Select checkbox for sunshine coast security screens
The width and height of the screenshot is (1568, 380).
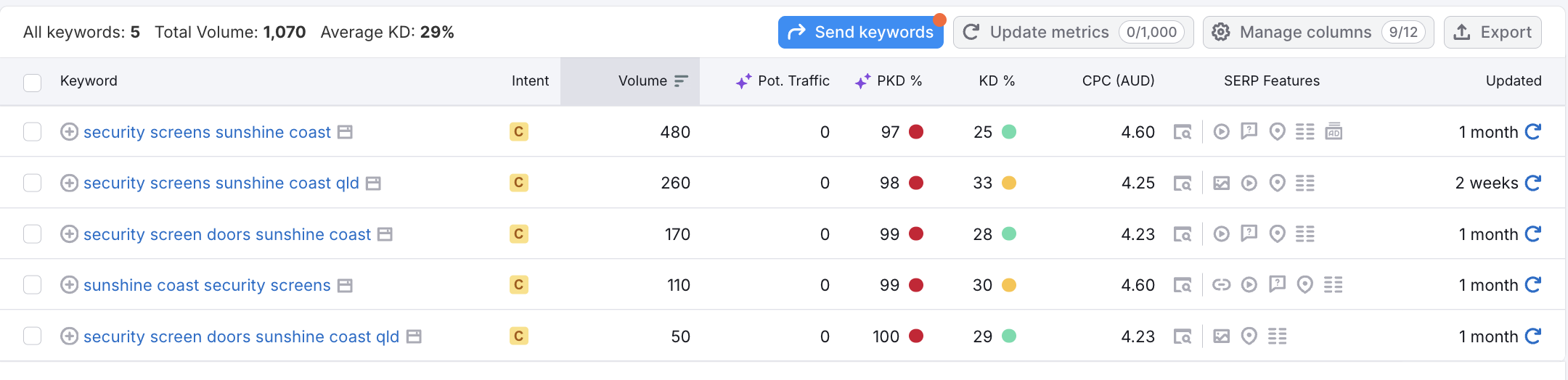[x=33, y=285]
